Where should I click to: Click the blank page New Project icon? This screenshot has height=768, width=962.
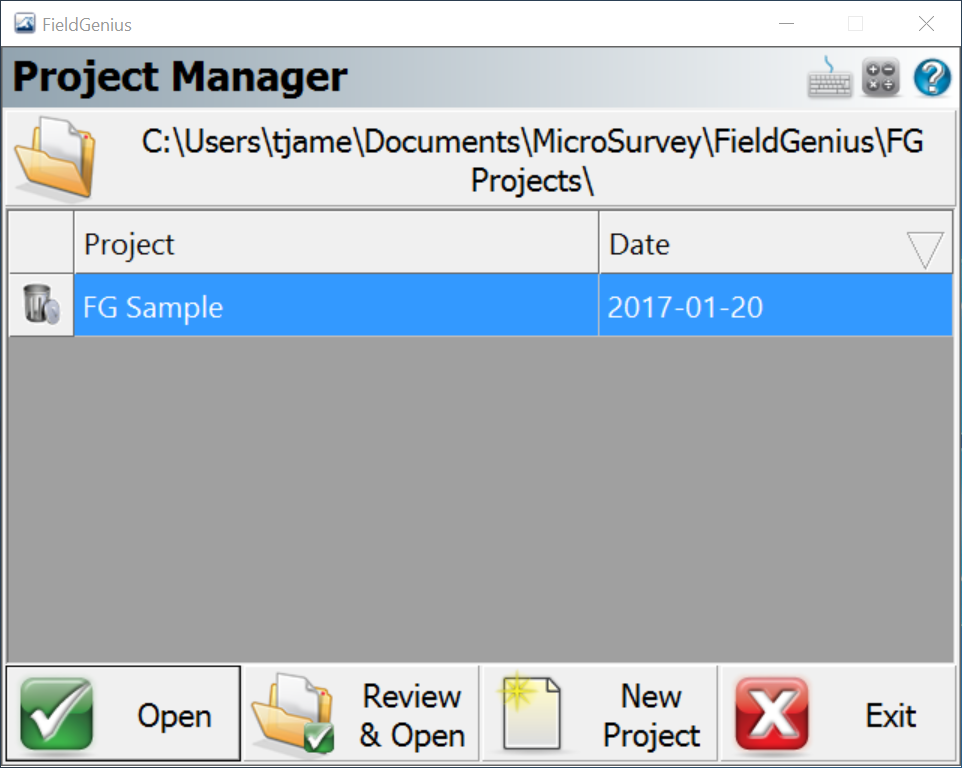pos(529,714)
